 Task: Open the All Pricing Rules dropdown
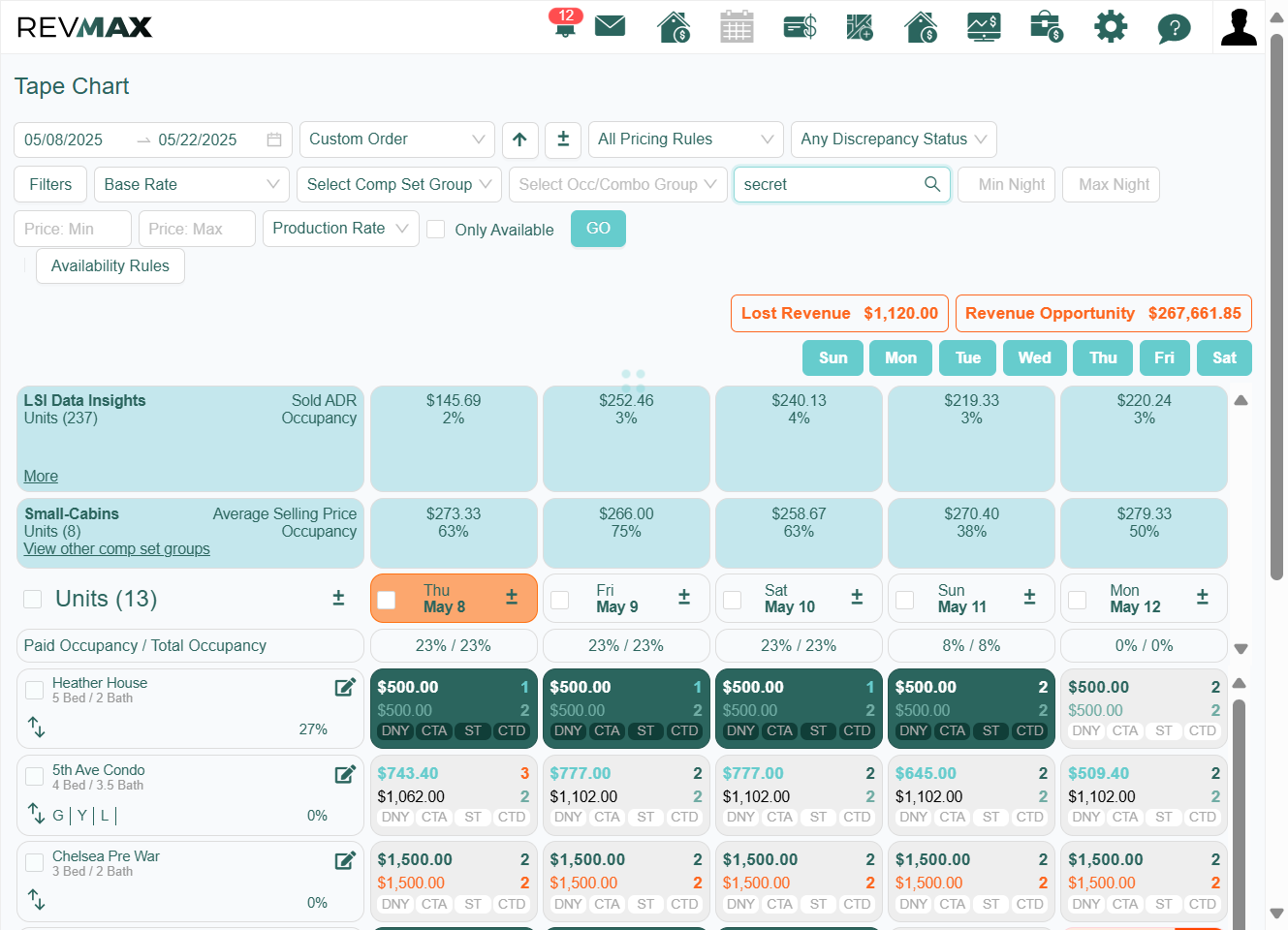click(x=686, y=139)
